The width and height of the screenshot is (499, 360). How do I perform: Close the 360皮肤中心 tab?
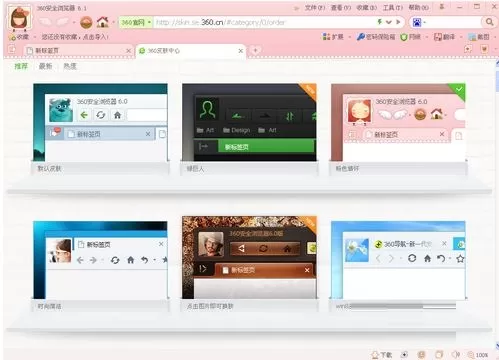(241, 51)
